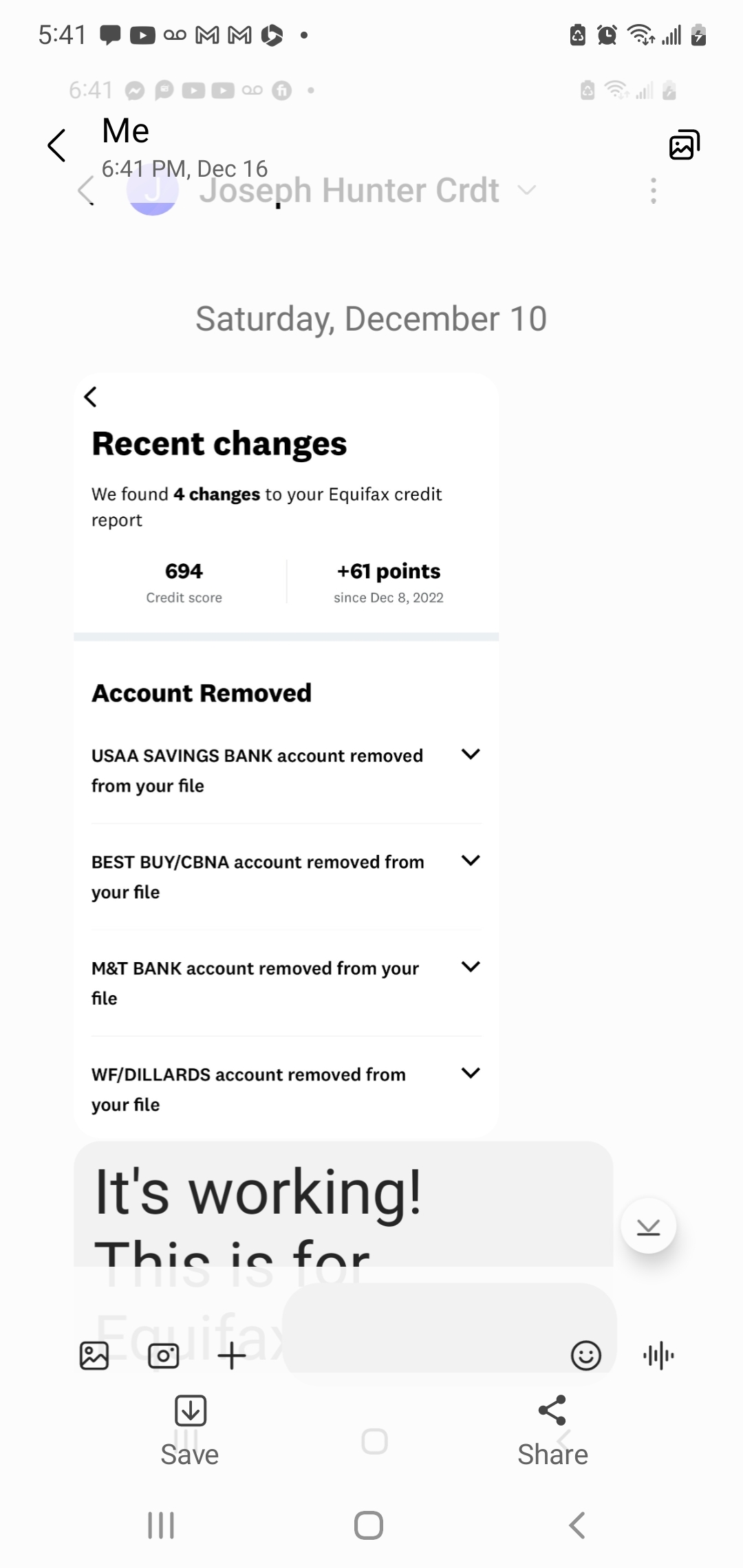Expand USAA SAVINGS BANK account removed
Image resolution: width=743 pixels, height=1568 pixels.
pos(471,754)
